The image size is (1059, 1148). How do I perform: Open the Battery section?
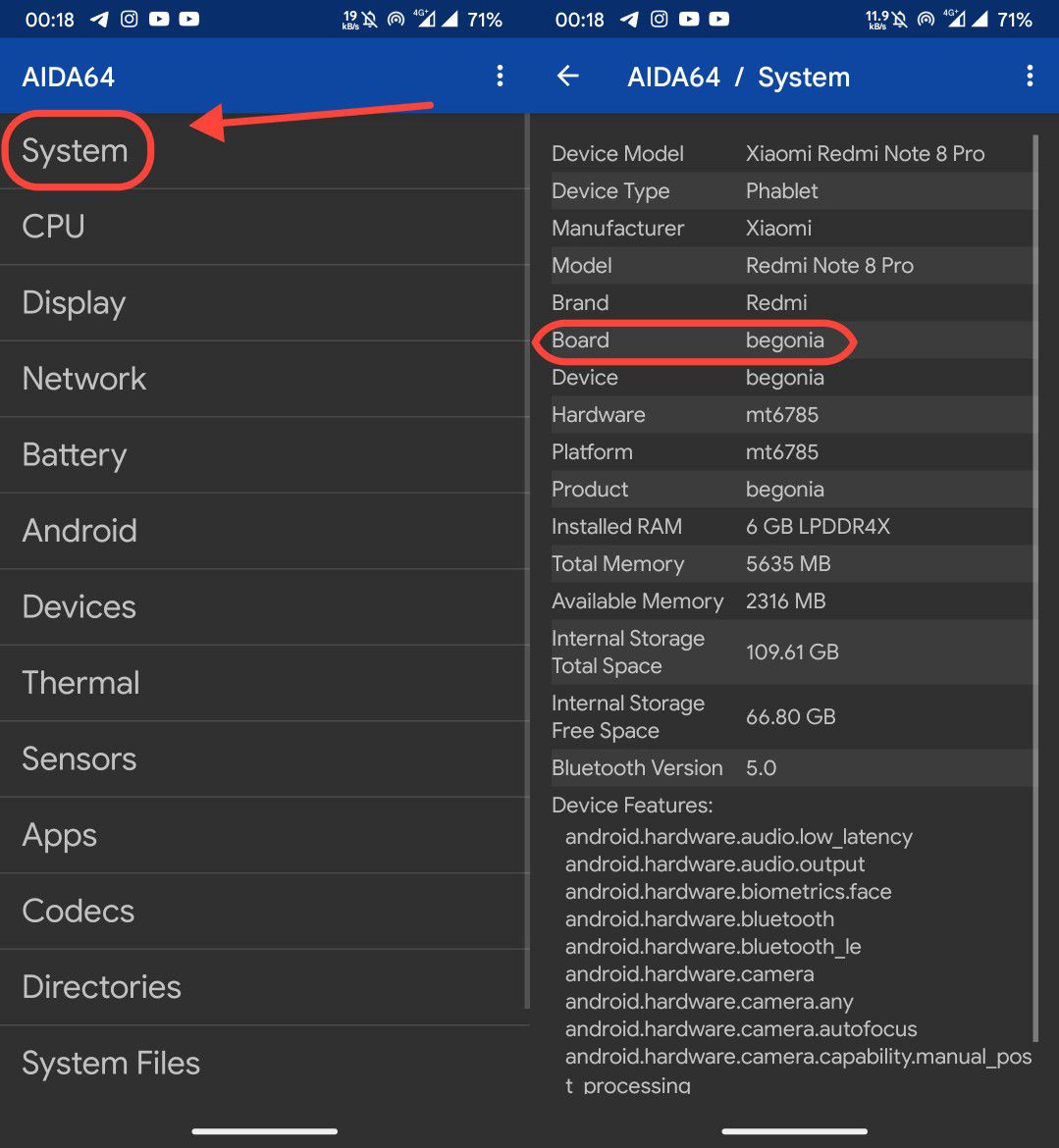[75, 455]
